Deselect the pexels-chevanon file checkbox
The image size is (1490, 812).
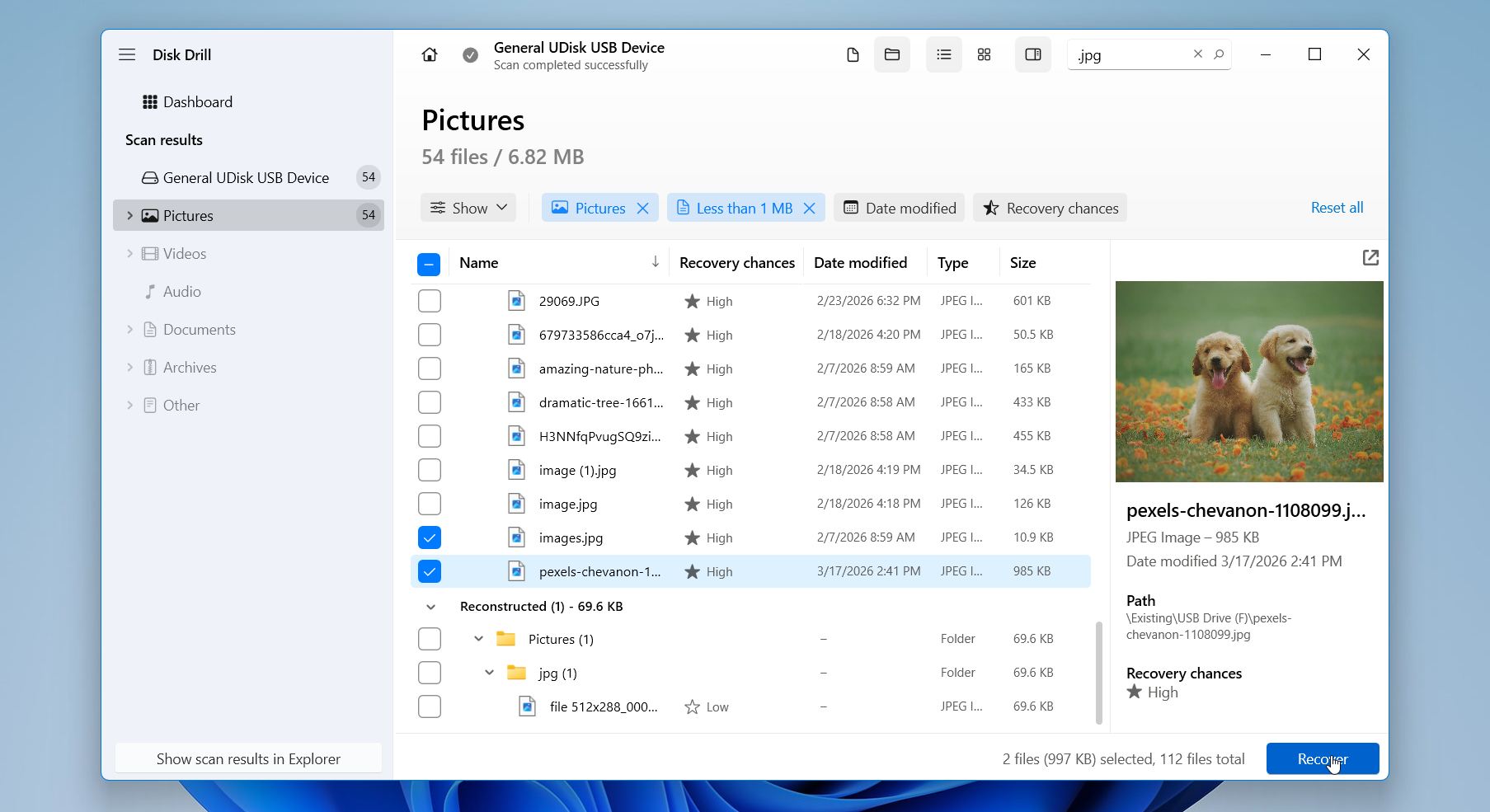(429, 570)
